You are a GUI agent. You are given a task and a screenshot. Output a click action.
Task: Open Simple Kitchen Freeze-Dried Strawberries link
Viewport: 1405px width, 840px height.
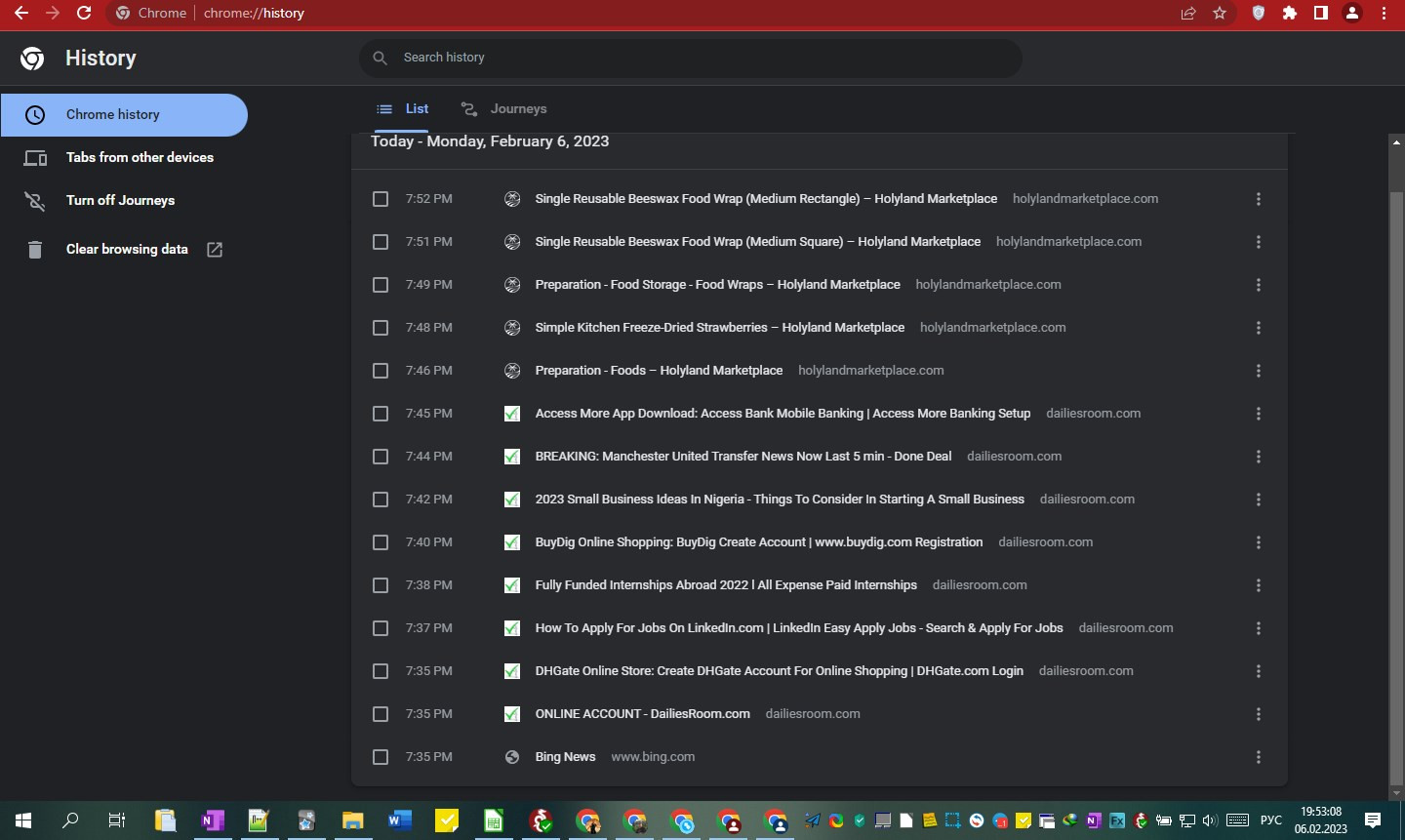(720, 328)
